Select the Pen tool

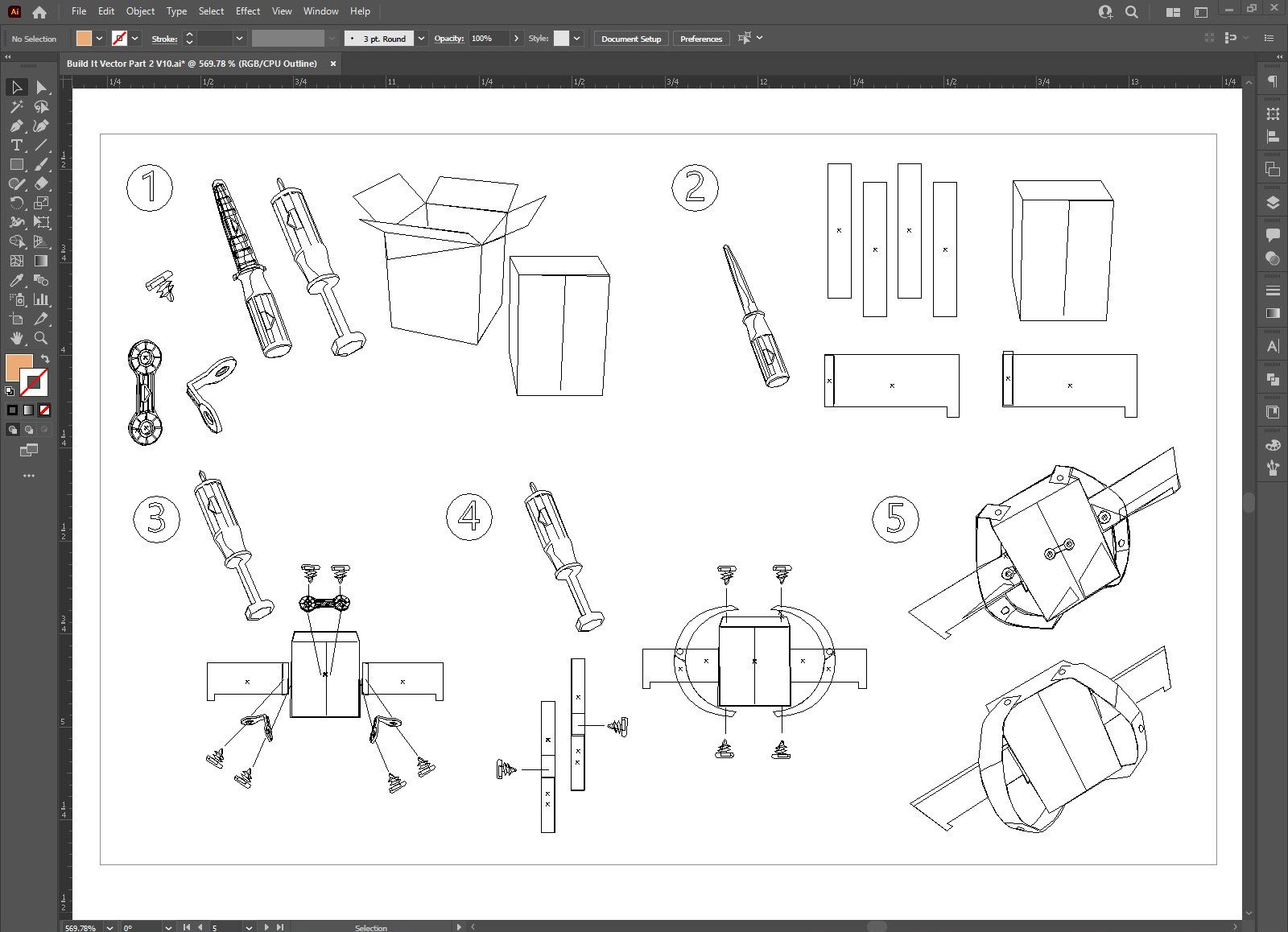pyautogui.click(x=17, y=126)
